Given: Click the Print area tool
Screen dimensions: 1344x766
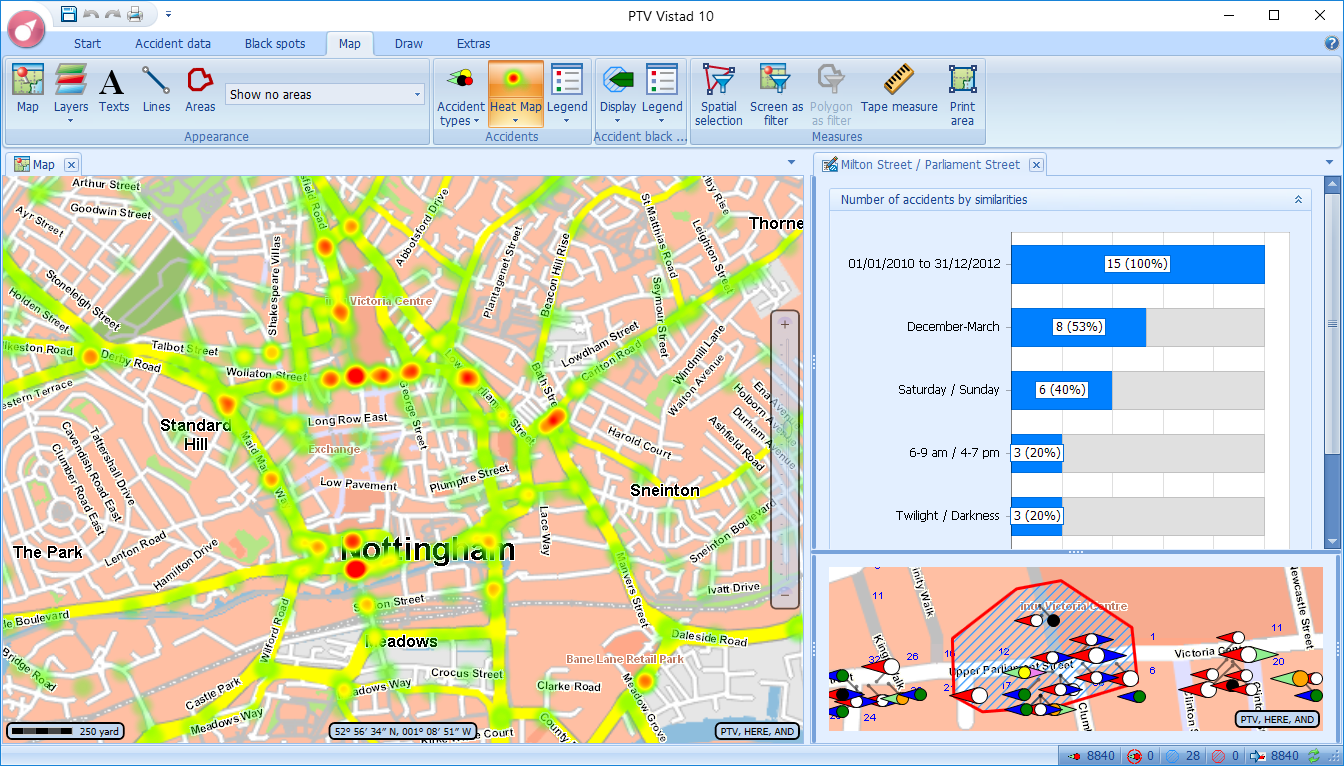Looking at the screenshot, I should pos(962,95).
